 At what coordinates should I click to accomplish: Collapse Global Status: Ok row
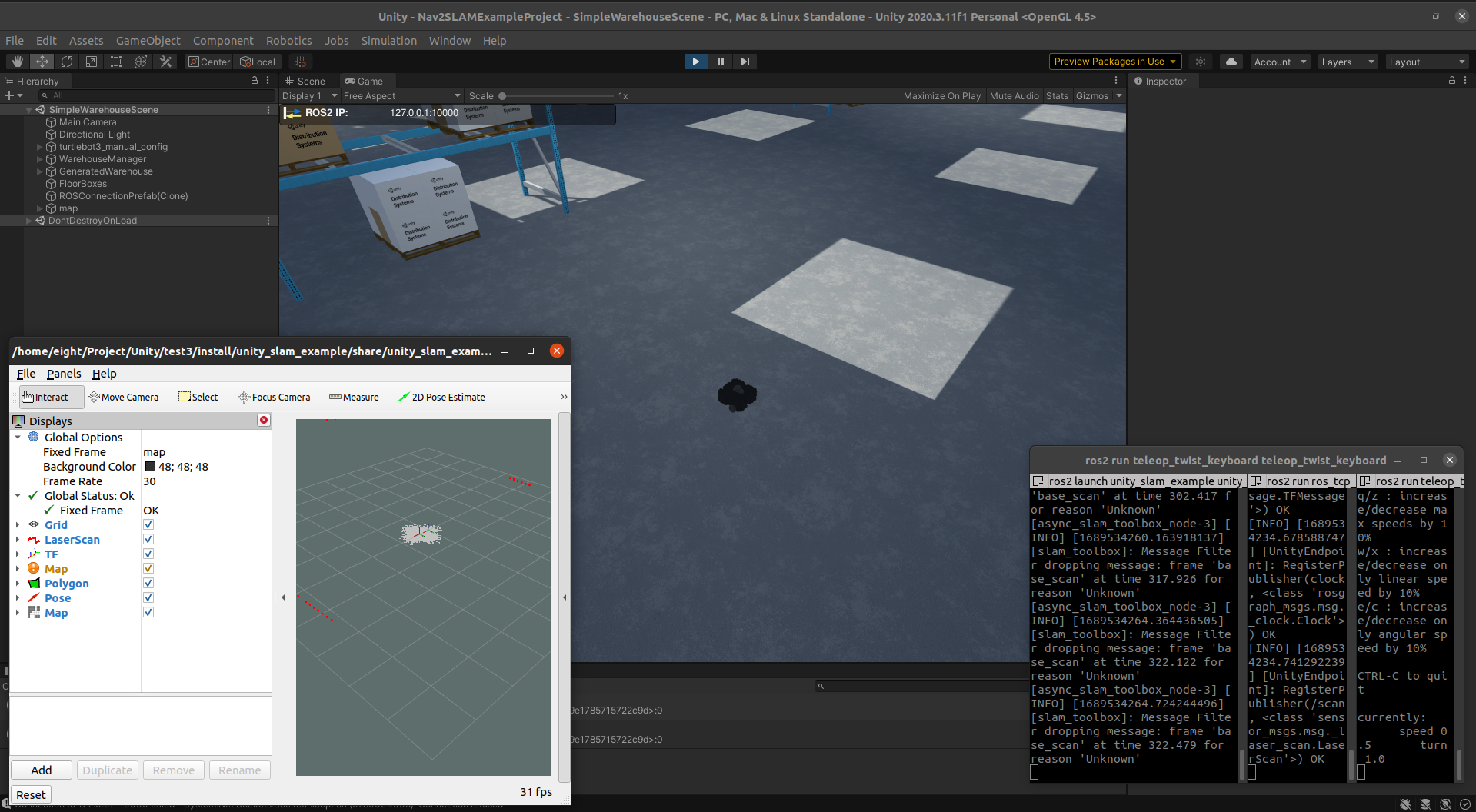(x=18, y=495)
